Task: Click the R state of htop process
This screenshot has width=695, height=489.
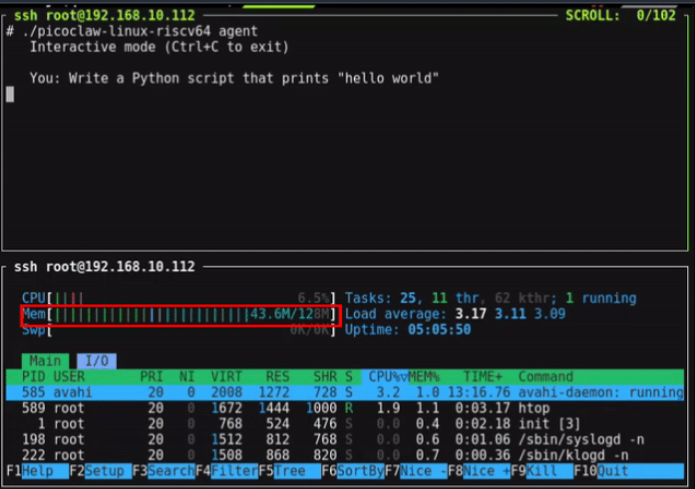Action: coord(349,408)
